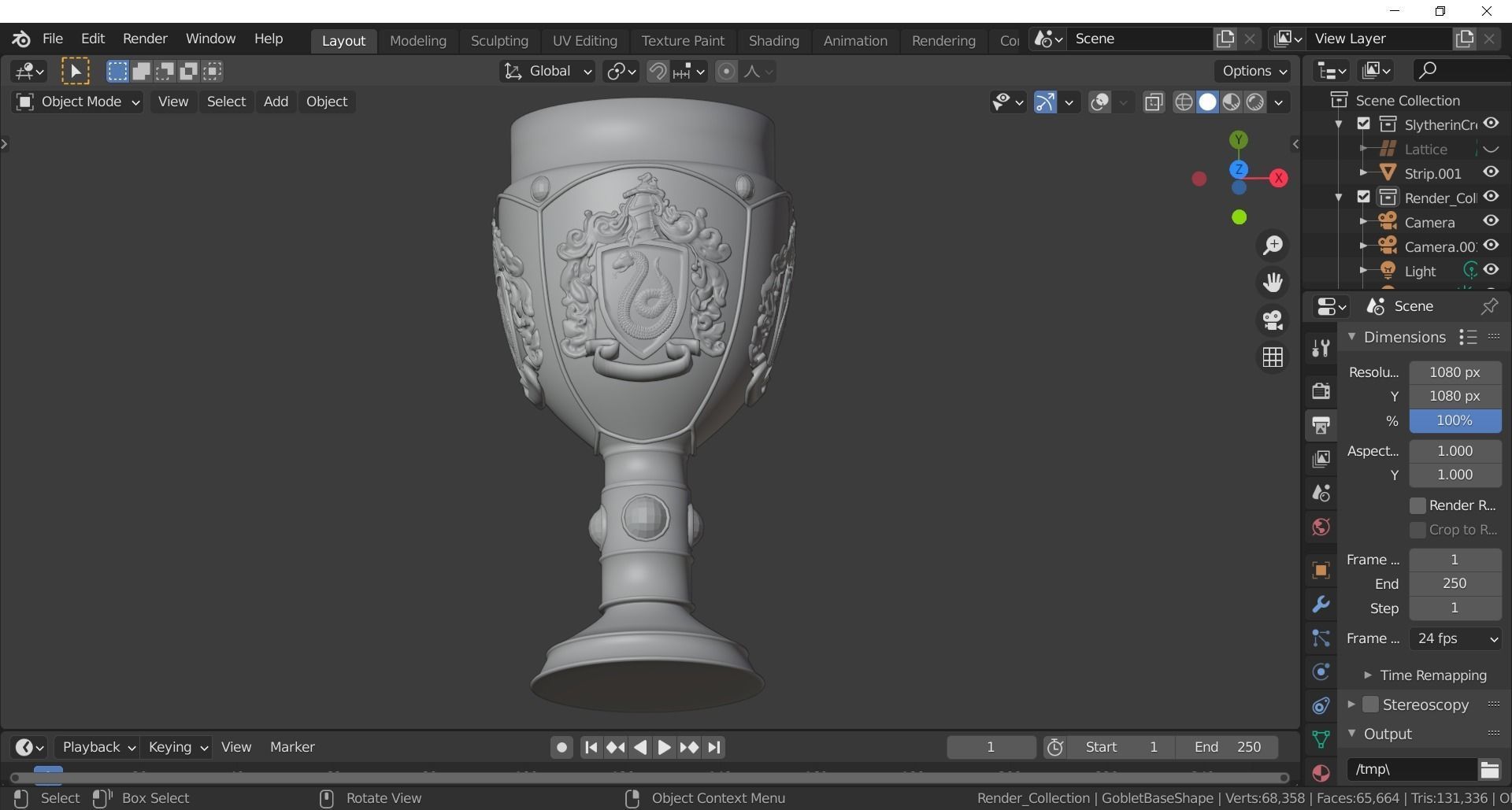The height and width of the screenshot is (810, 1512).
Task: Open the File menu
Action: 53,39
